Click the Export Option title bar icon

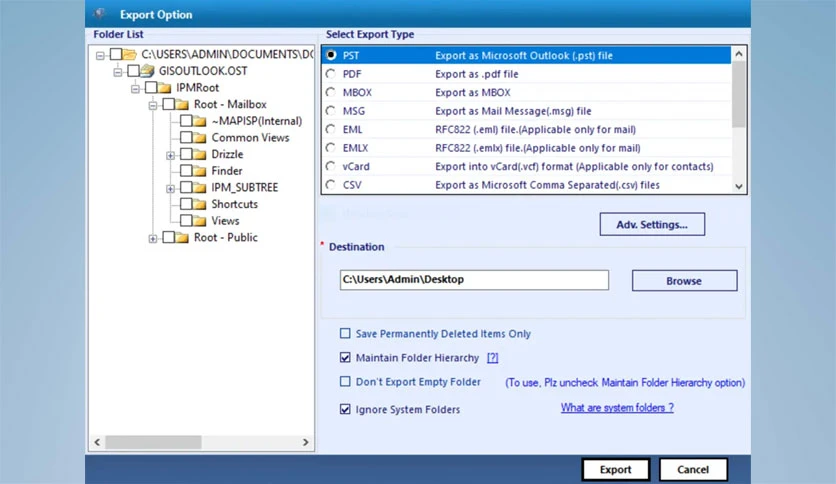100,14
